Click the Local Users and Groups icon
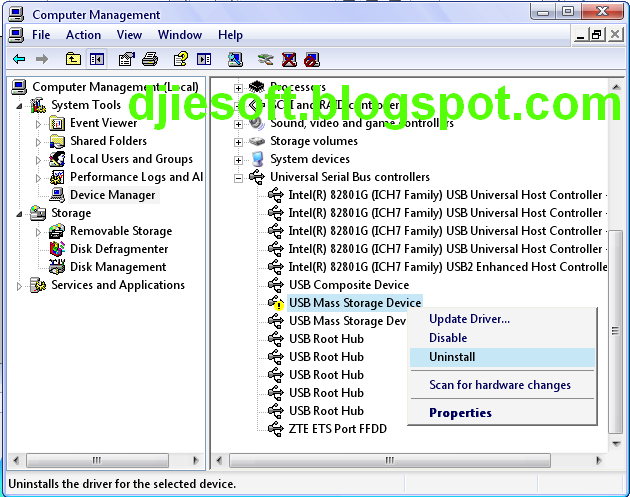This screenshot has height=497, width=630. click(57, 159)
